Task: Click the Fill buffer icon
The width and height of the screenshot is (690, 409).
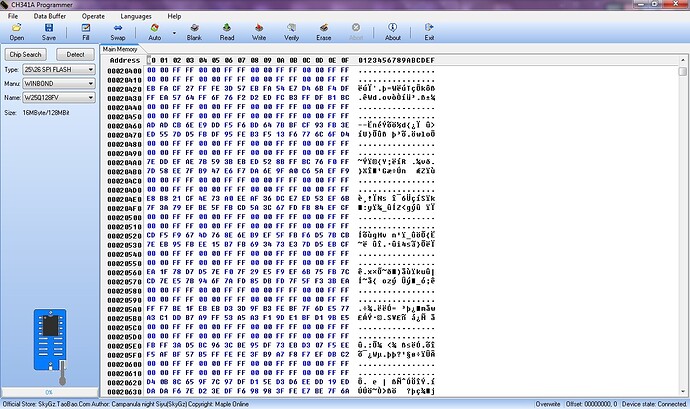Action: (86, 30)
